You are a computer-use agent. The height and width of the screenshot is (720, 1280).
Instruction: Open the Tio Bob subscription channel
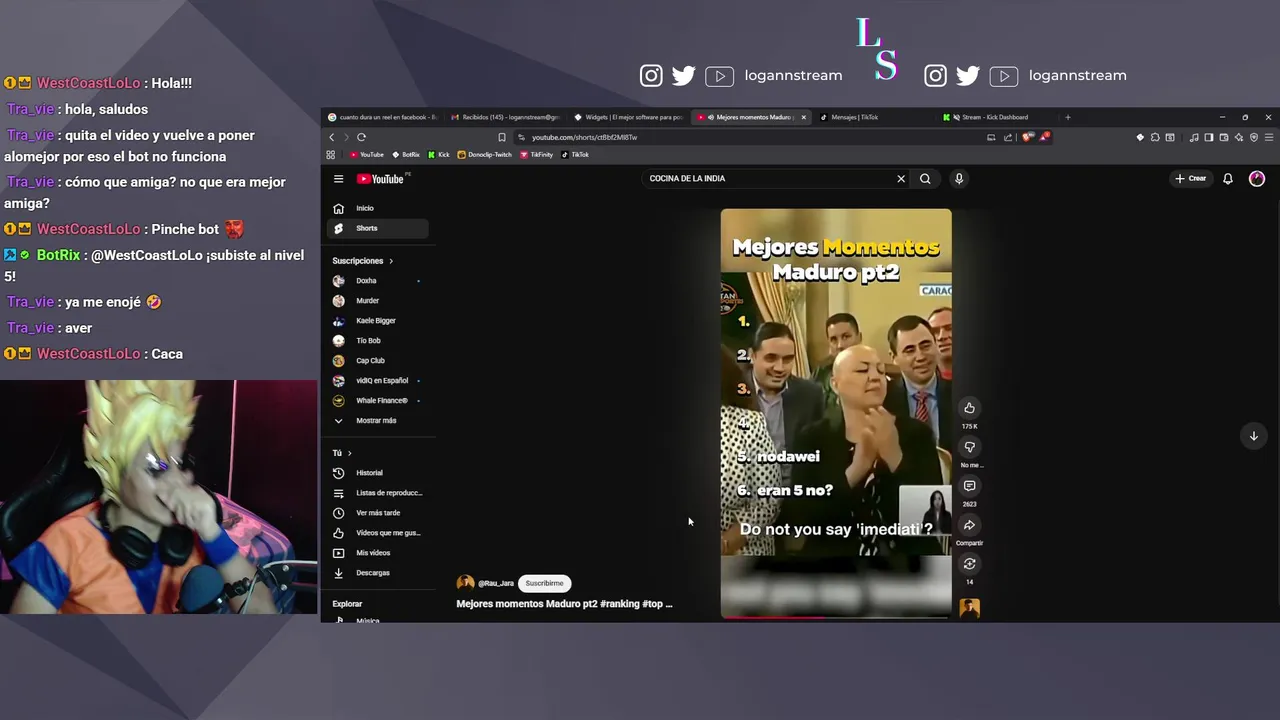point(378,341)
